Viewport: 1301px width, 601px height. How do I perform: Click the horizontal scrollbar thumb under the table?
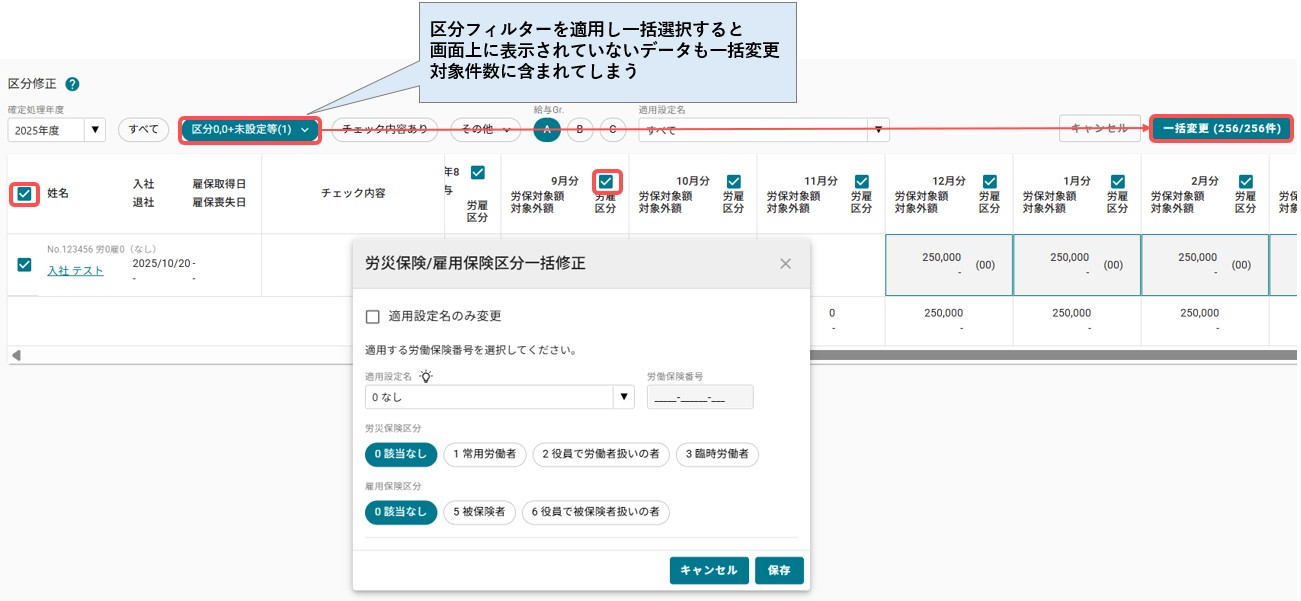(1054, 355)
